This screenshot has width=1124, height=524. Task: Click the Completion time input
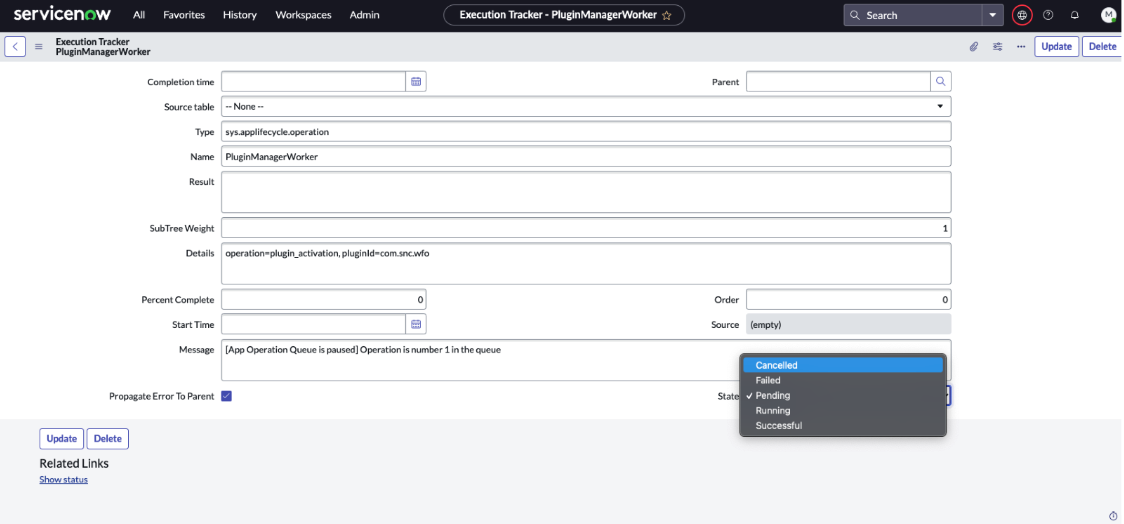tap(313, 82)
